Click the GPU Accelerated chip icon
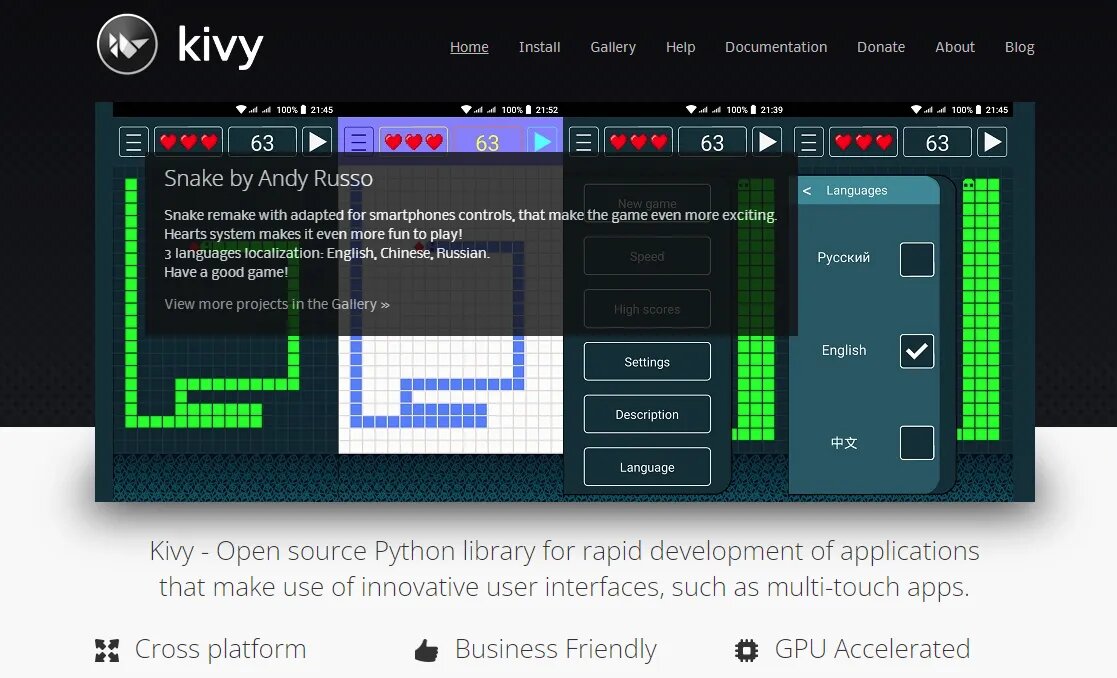Screen dimensions: 1117x678 pyautogui.click(x=746, y=650)
